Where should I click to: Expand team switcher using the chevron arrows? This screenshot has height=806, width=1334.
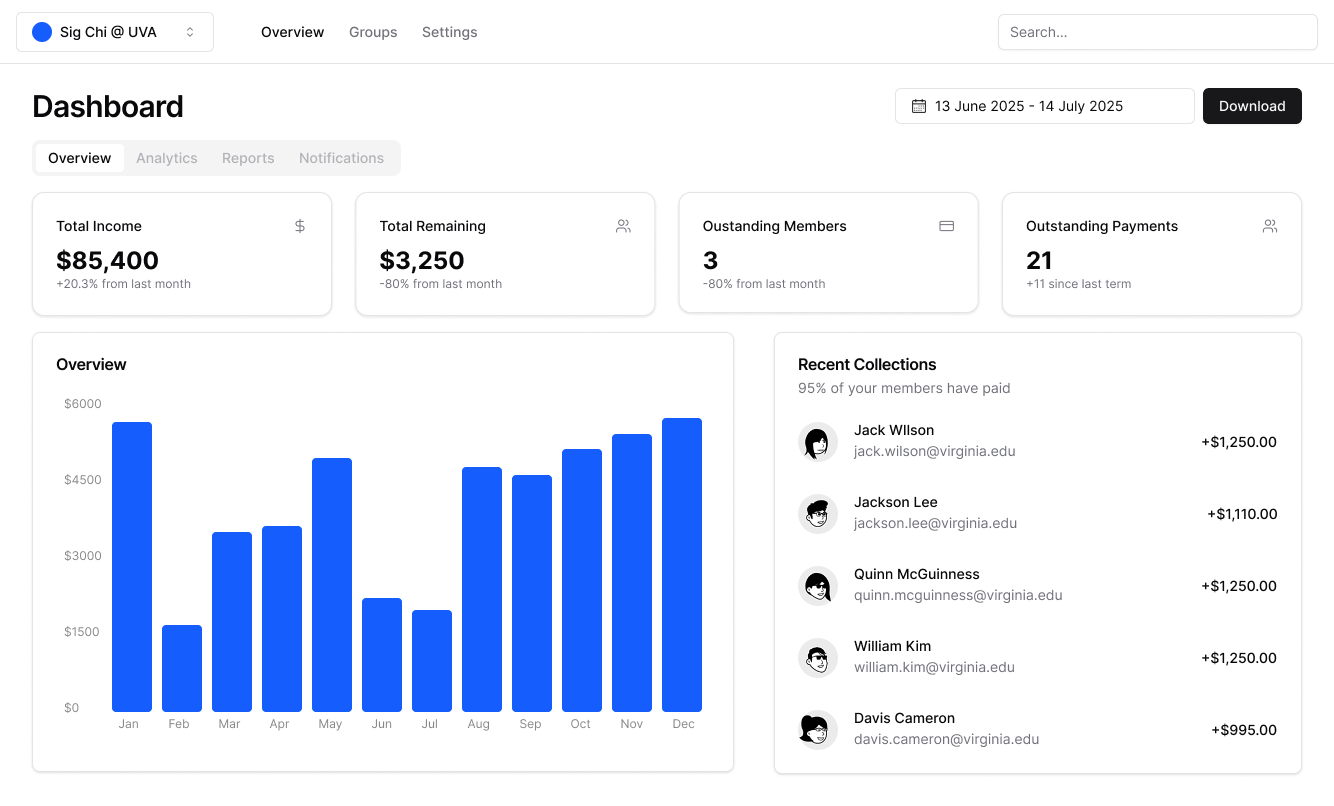pos(190,32)
